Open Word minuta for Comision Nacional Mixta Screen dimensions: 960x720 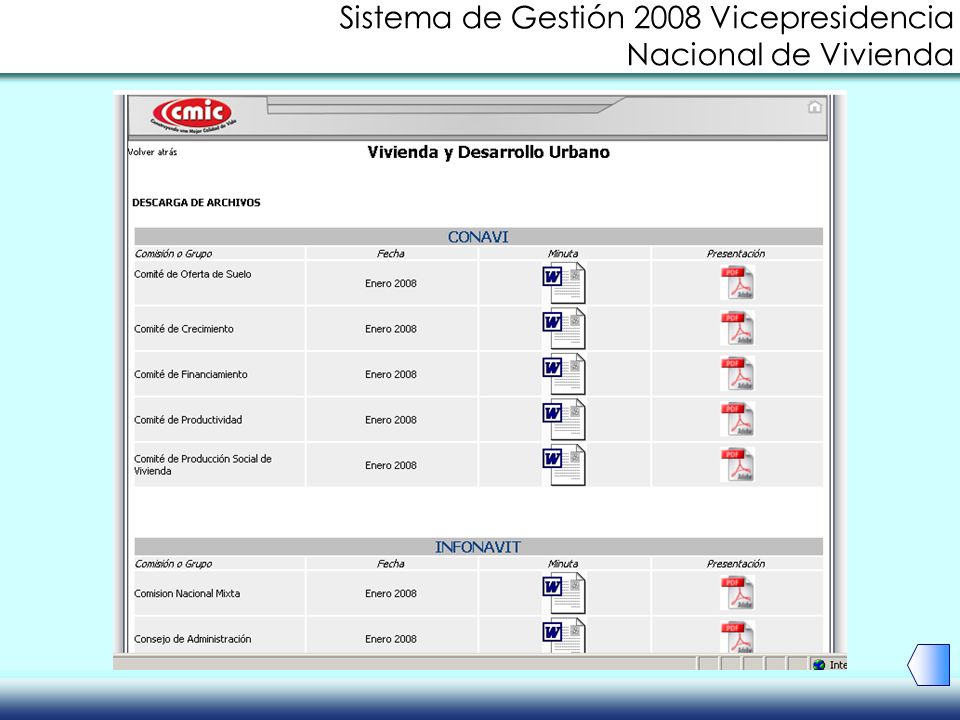tap(564, 593)
